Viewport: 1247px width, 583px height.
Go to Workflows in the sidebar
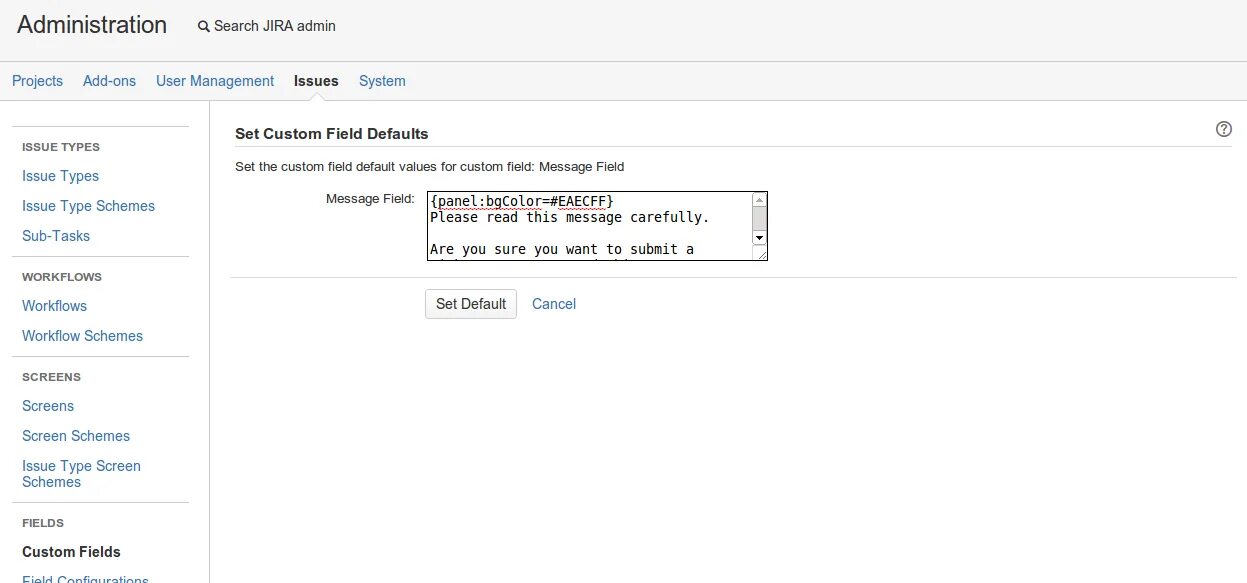click(x=54, y=306)
